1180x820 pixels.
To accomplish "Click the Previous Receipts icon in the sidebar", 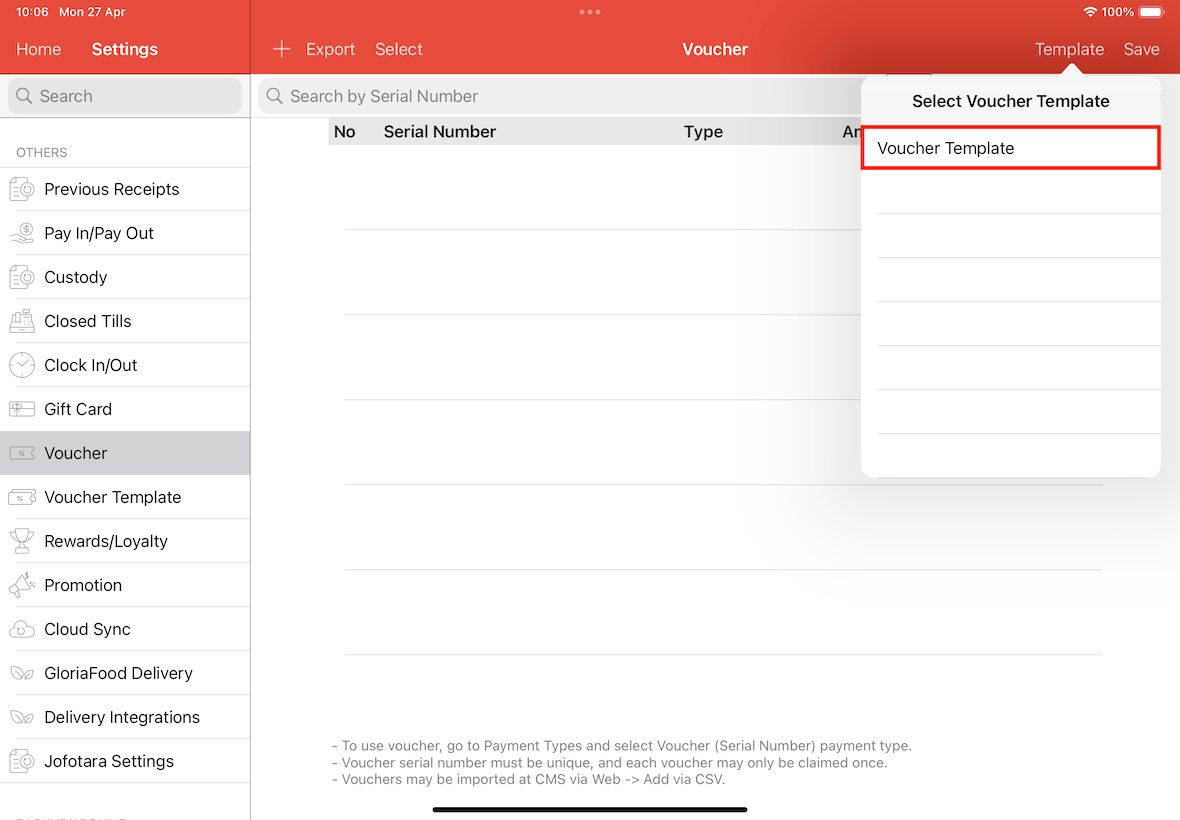I will pyautogui.click(x=22, y=190).
